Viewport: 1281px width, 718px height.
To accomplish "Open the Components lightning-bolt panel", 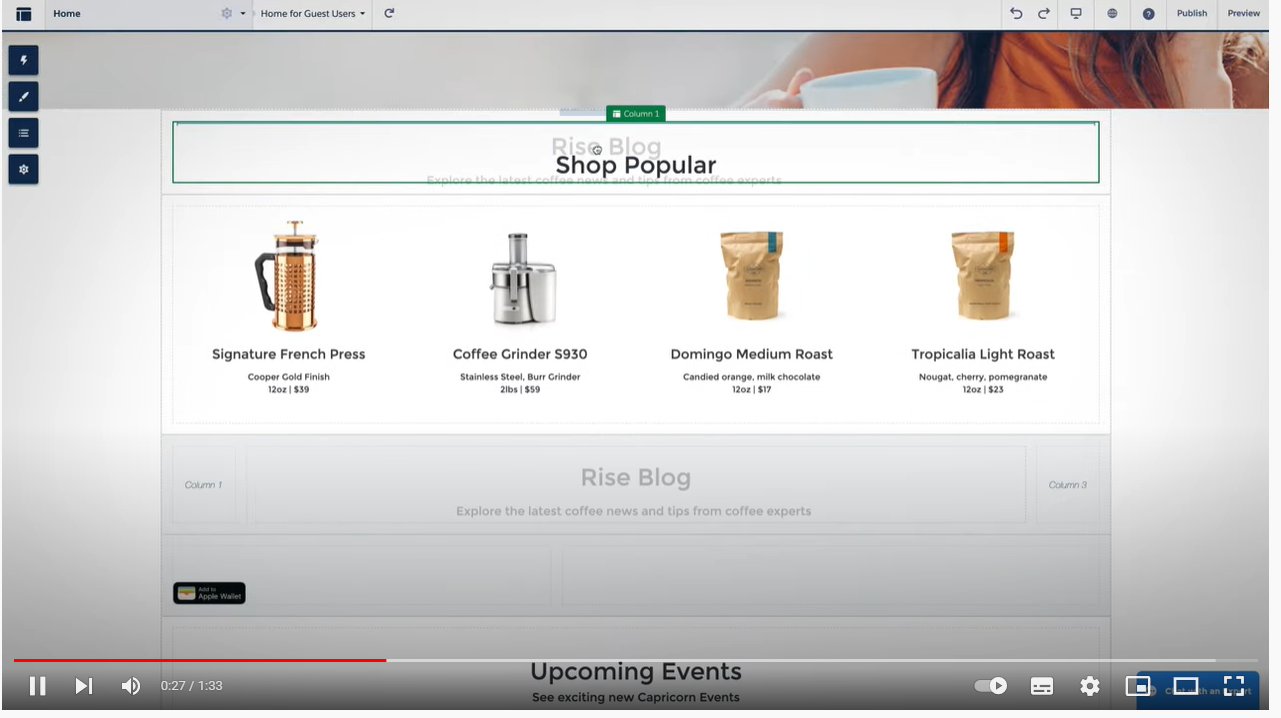I will [x=24, y=60].
